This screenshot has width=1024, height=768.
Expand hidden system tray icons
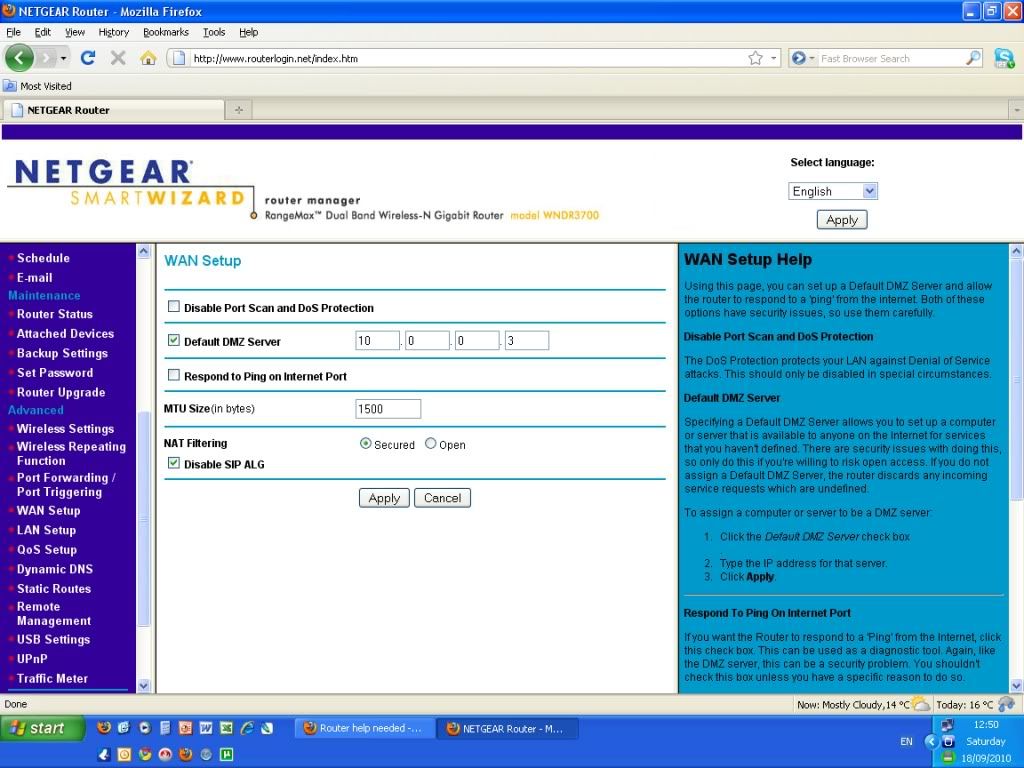(931, 741)
